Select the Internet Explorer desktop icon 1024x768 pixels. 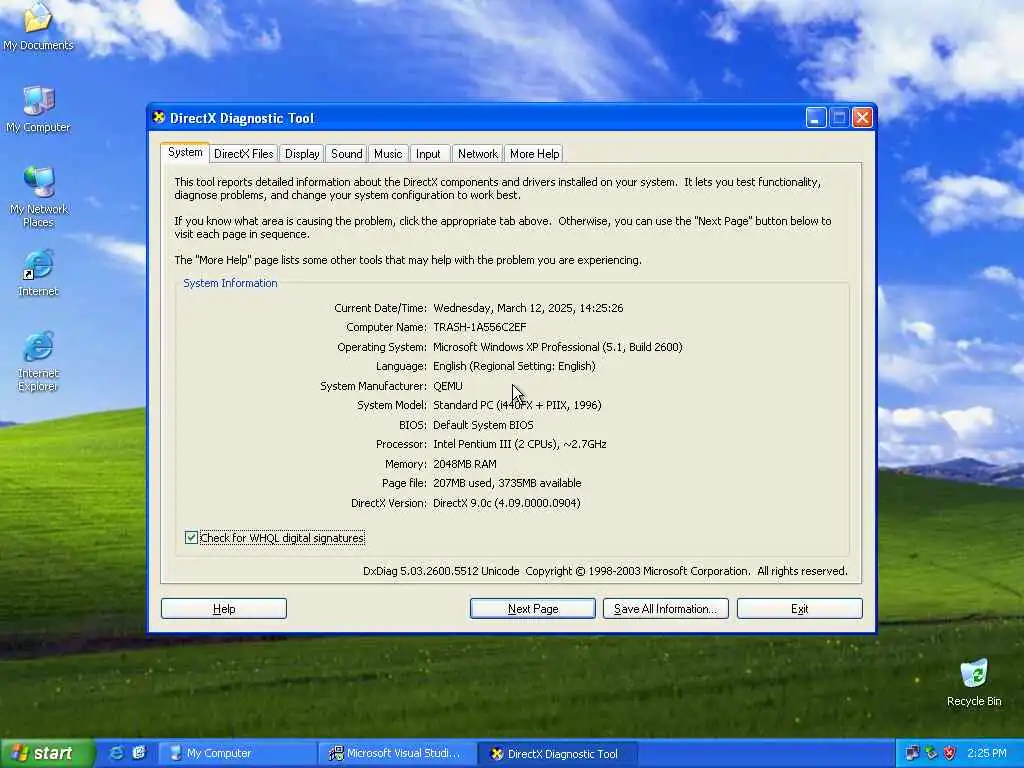[x=38, y=361]
